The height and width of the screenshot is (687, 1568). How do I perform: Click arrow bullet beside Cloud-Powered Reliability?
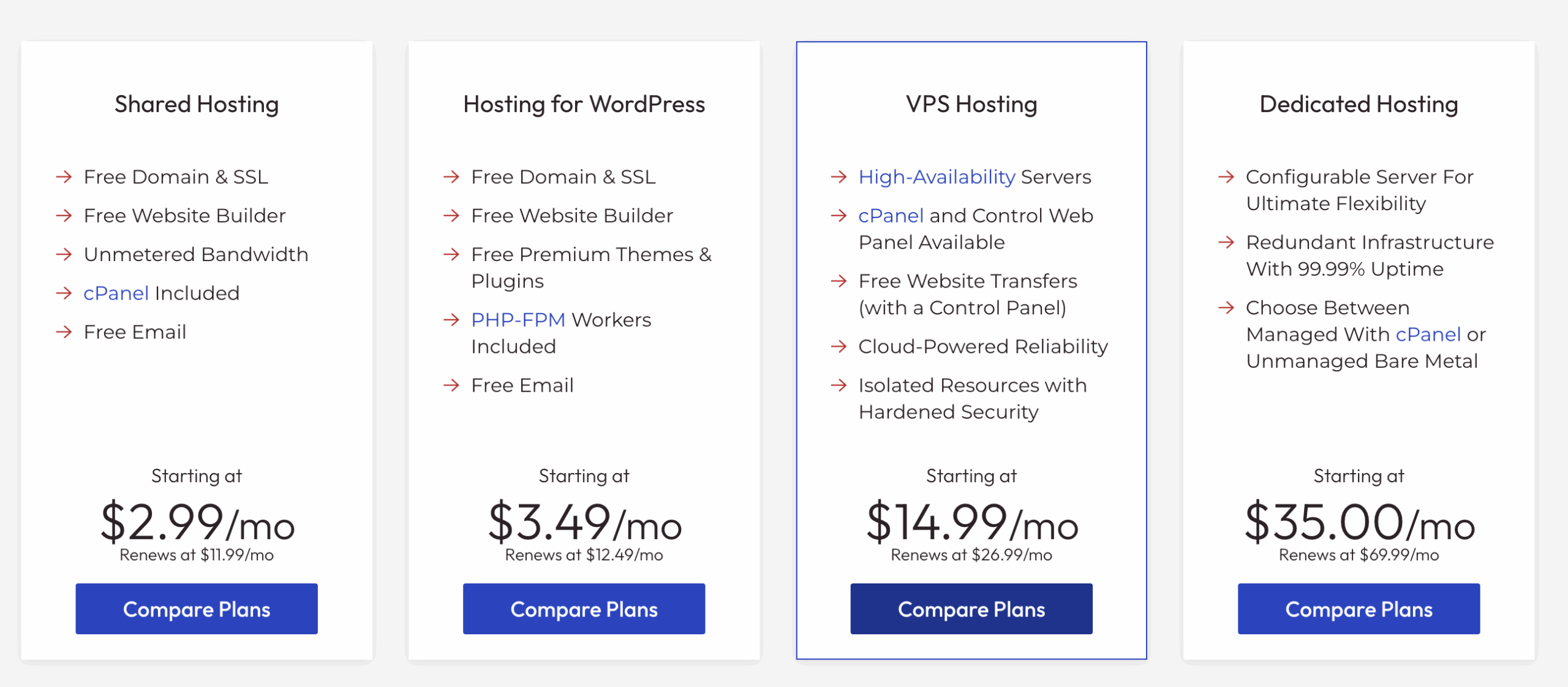coord(839,346)
